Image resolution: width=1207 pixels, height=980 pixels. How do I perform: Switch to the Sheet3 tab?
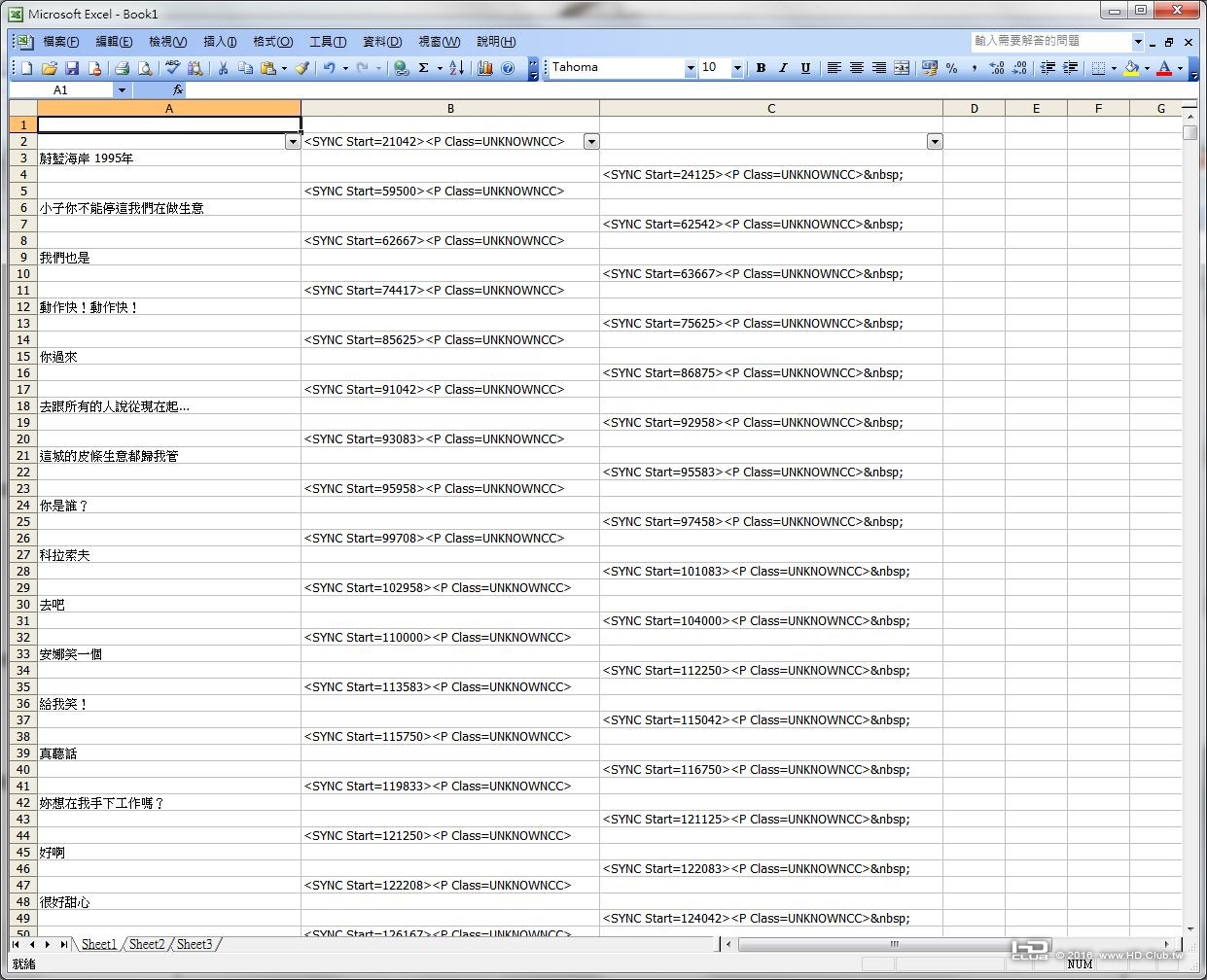pos(195,944)
